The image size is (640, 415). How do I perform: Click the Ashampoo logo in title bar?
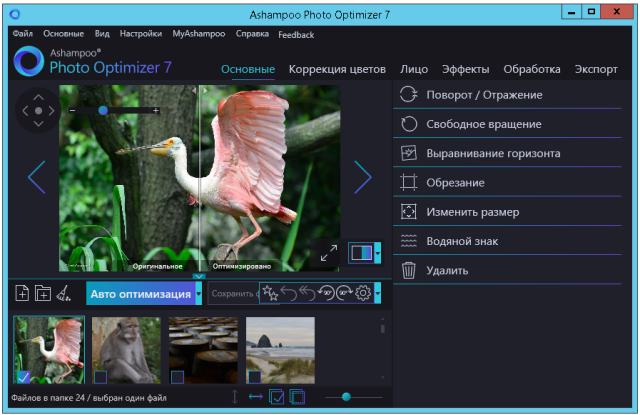coord(15,14)
